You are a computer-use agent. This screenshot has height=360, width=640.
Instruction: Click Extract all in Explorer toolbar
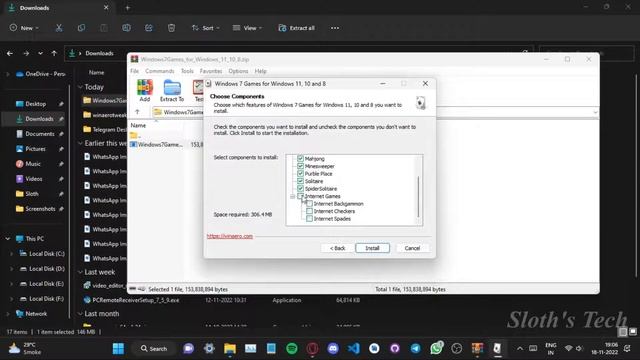(x=296, y=28)
